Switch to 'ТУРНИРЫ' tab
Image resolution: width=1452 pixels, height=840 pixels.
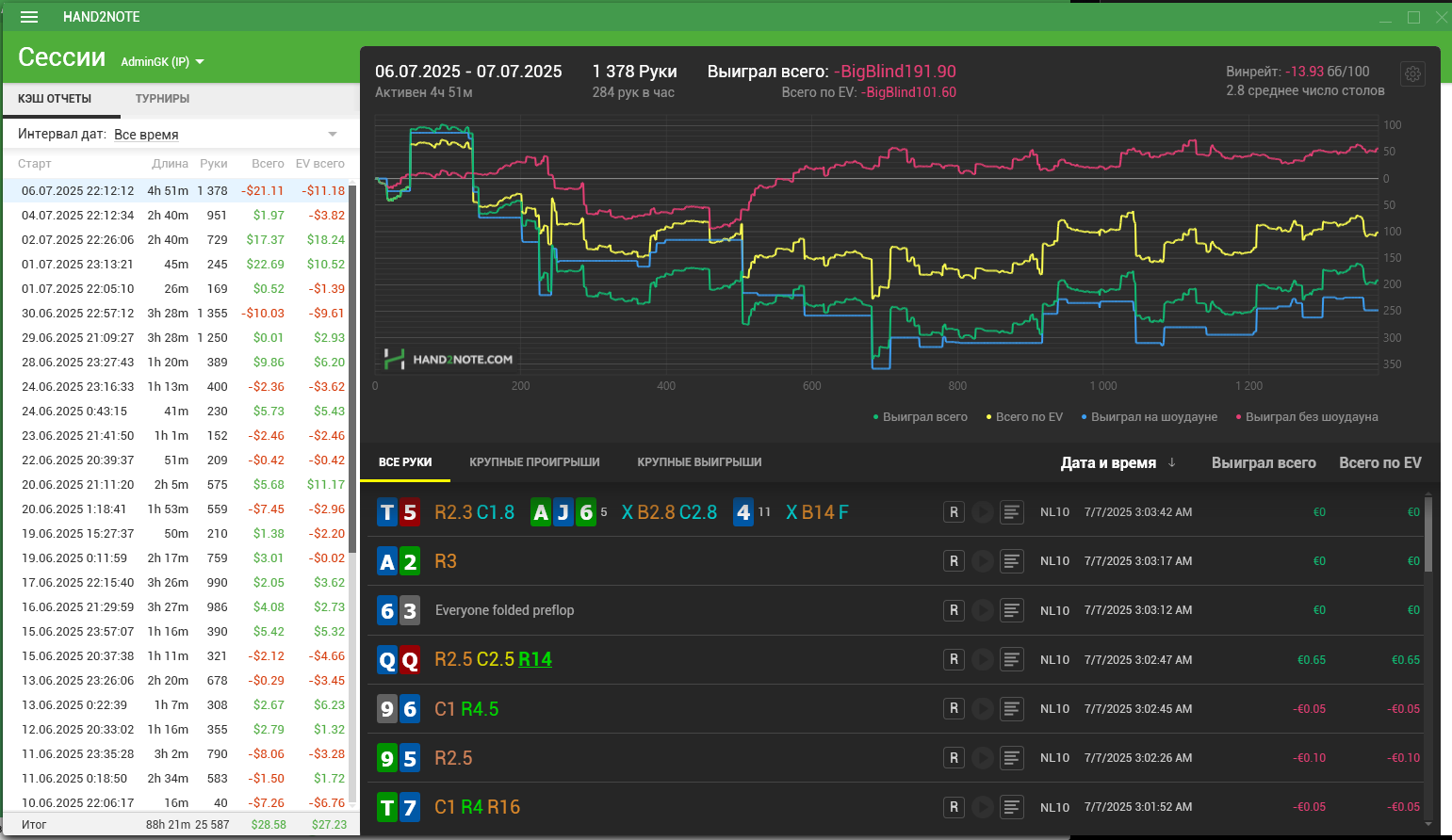coord(162,98)
